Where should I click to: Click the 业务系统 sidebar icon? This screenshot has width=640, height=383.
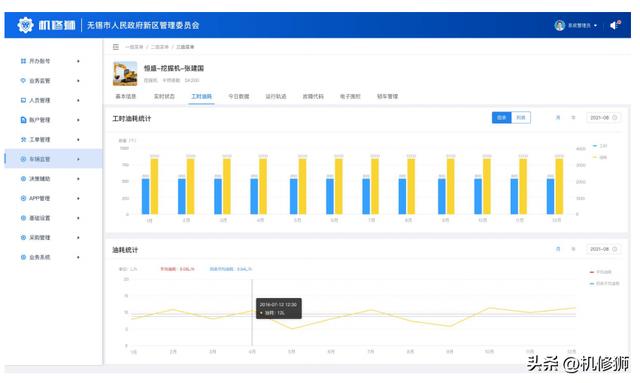(x=23, y=257)
